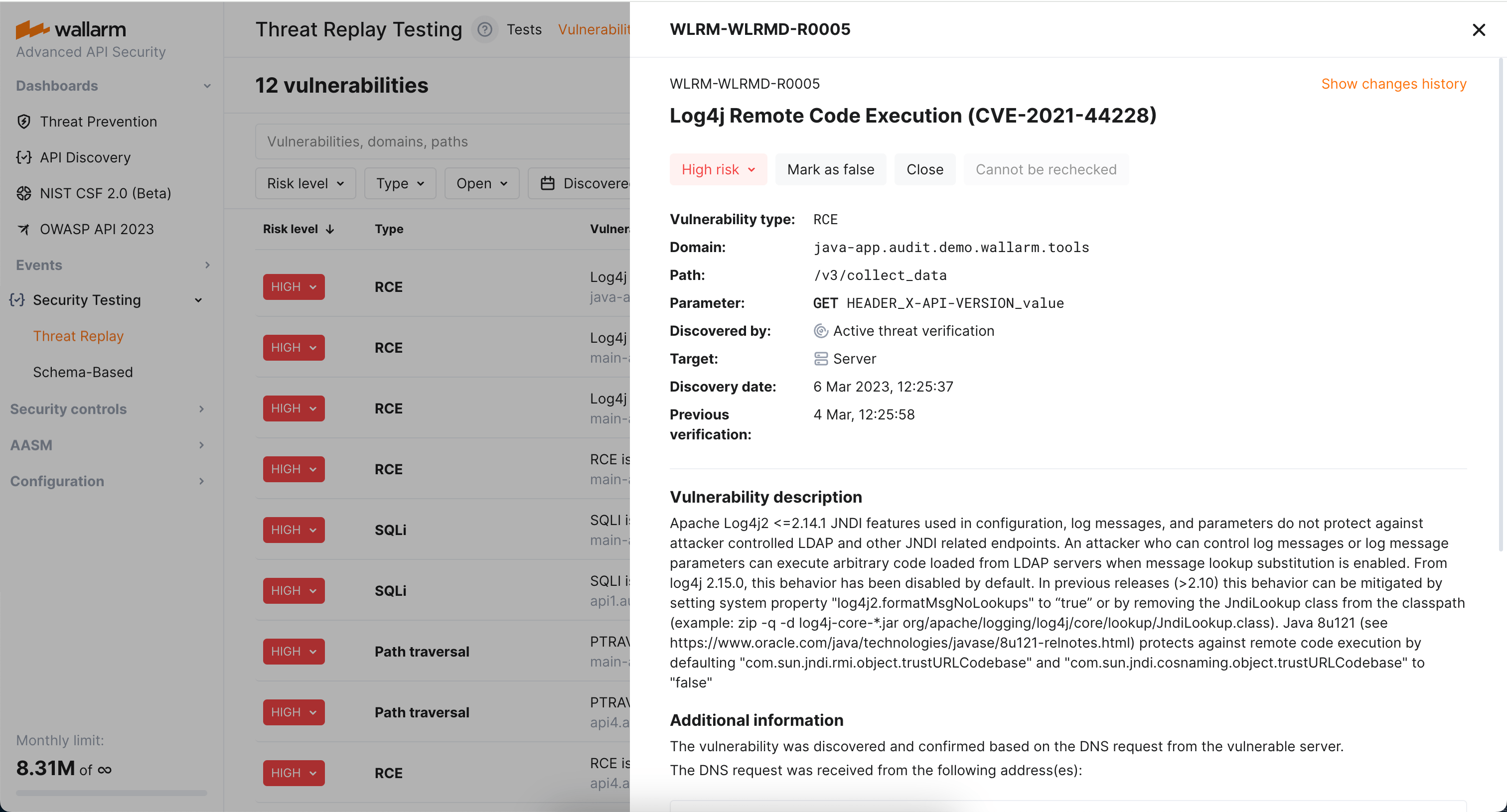Open the Schema-Based testing page

coord(83,372)
